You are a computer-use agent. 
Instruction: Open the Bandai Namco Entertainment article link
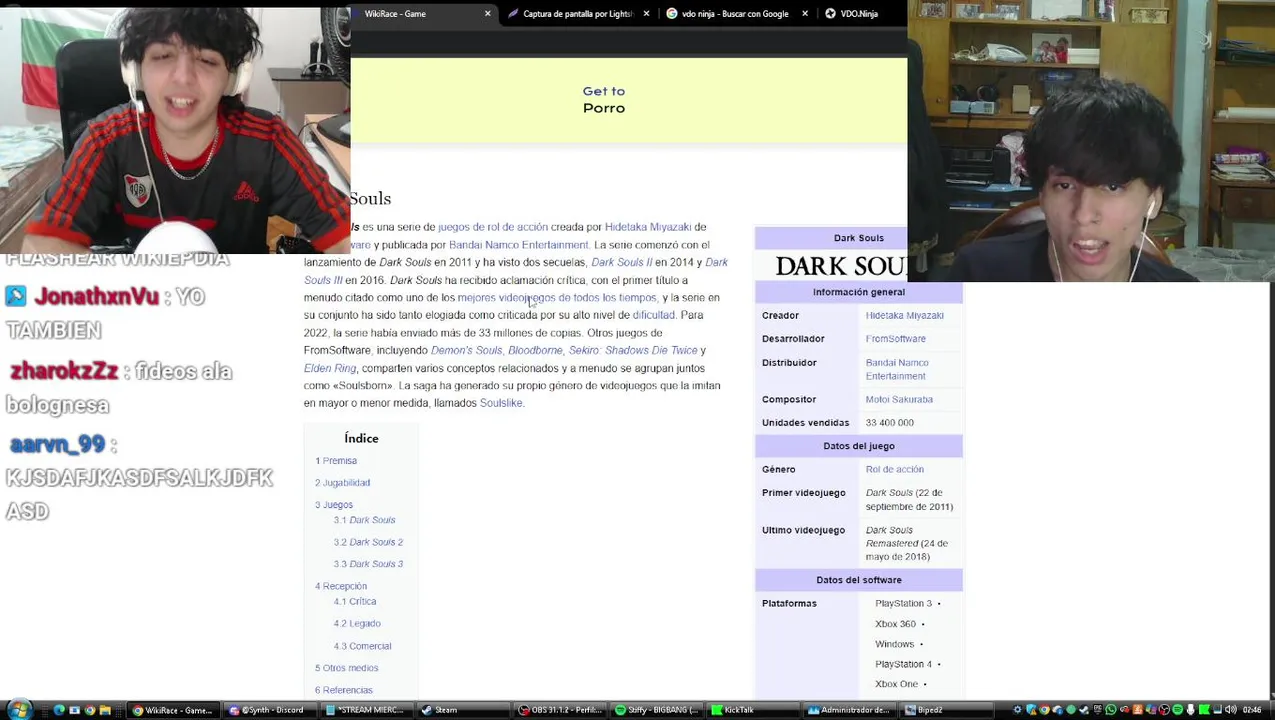518,245
